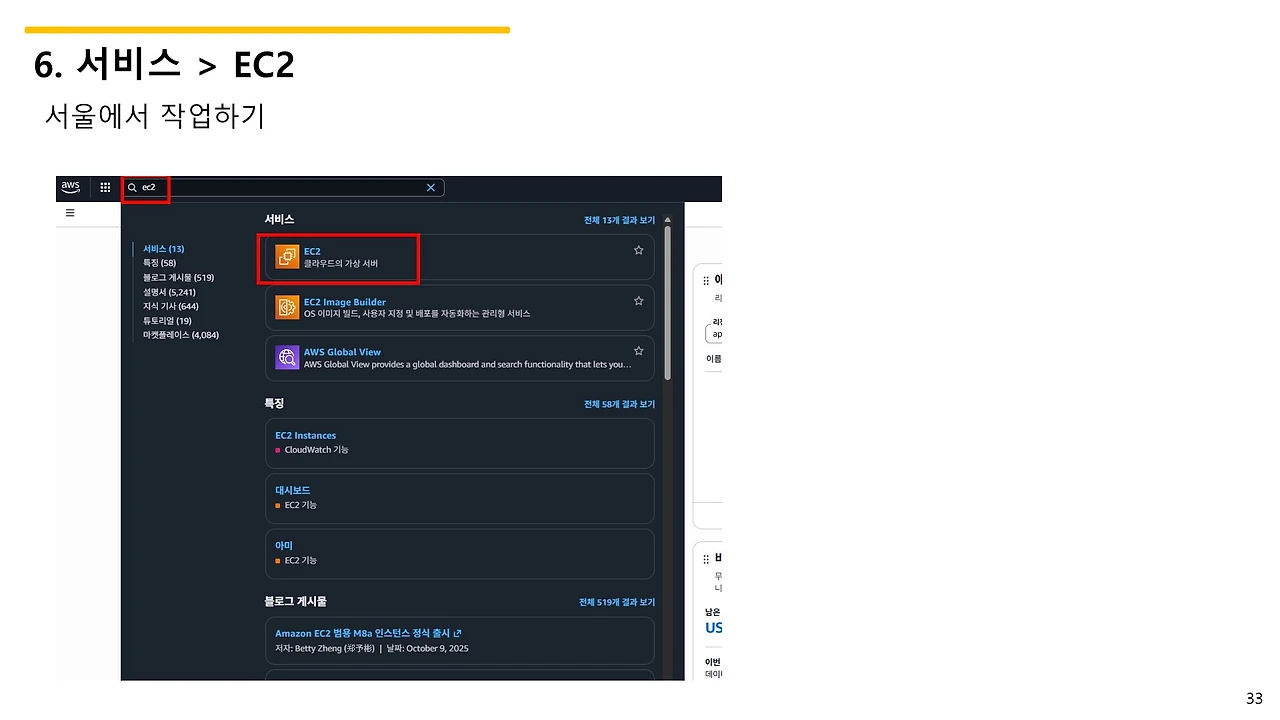Open the EC2 service link
The width and height of the screenshot is (1280, 720).
(x=312, y=251)
